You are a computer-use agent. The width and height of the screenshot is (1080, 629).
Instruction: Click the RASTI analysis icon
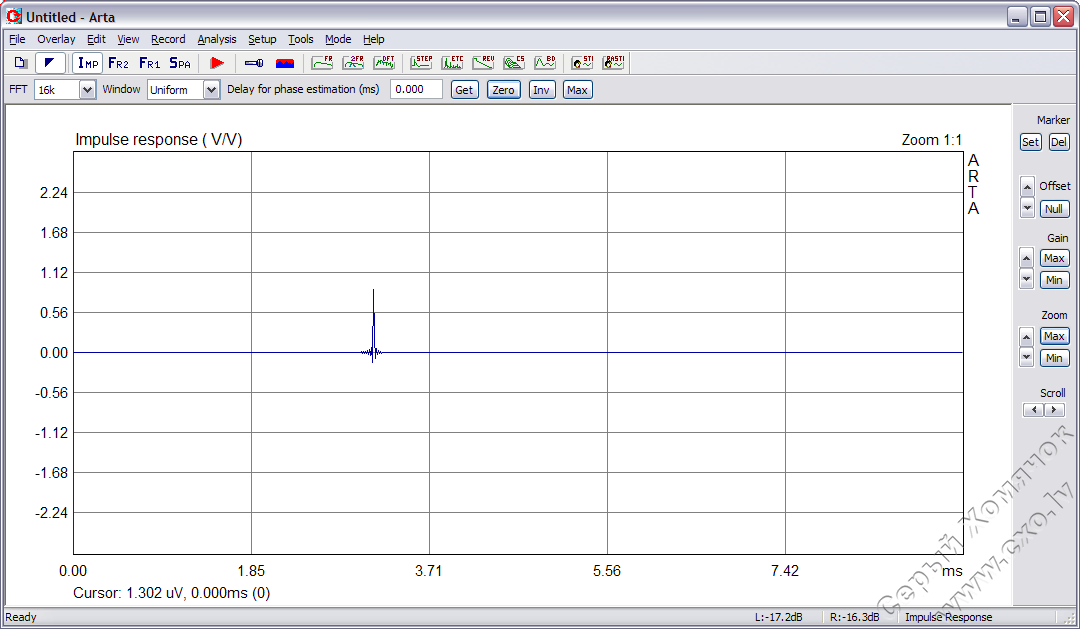(x=613, y=63)
